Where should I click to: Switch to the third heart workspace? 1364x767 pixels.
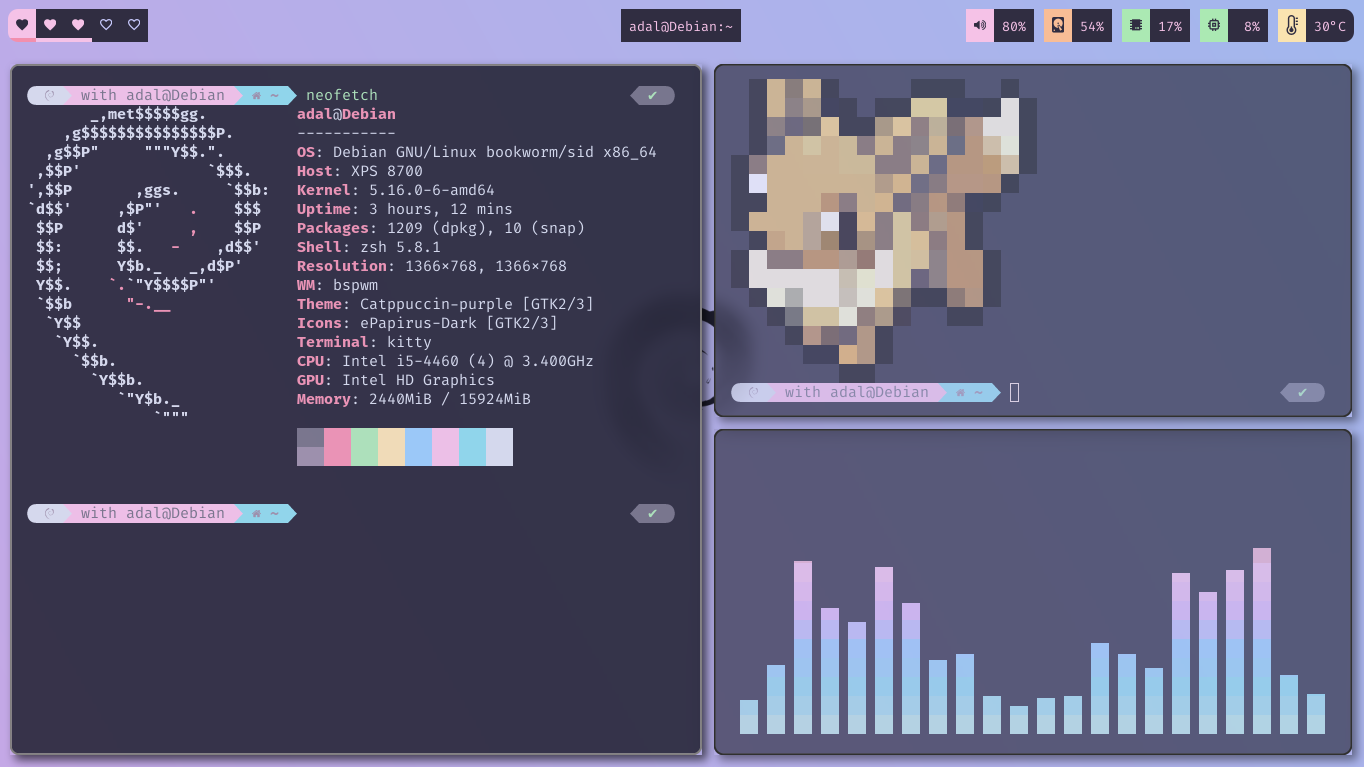point(78,25)
